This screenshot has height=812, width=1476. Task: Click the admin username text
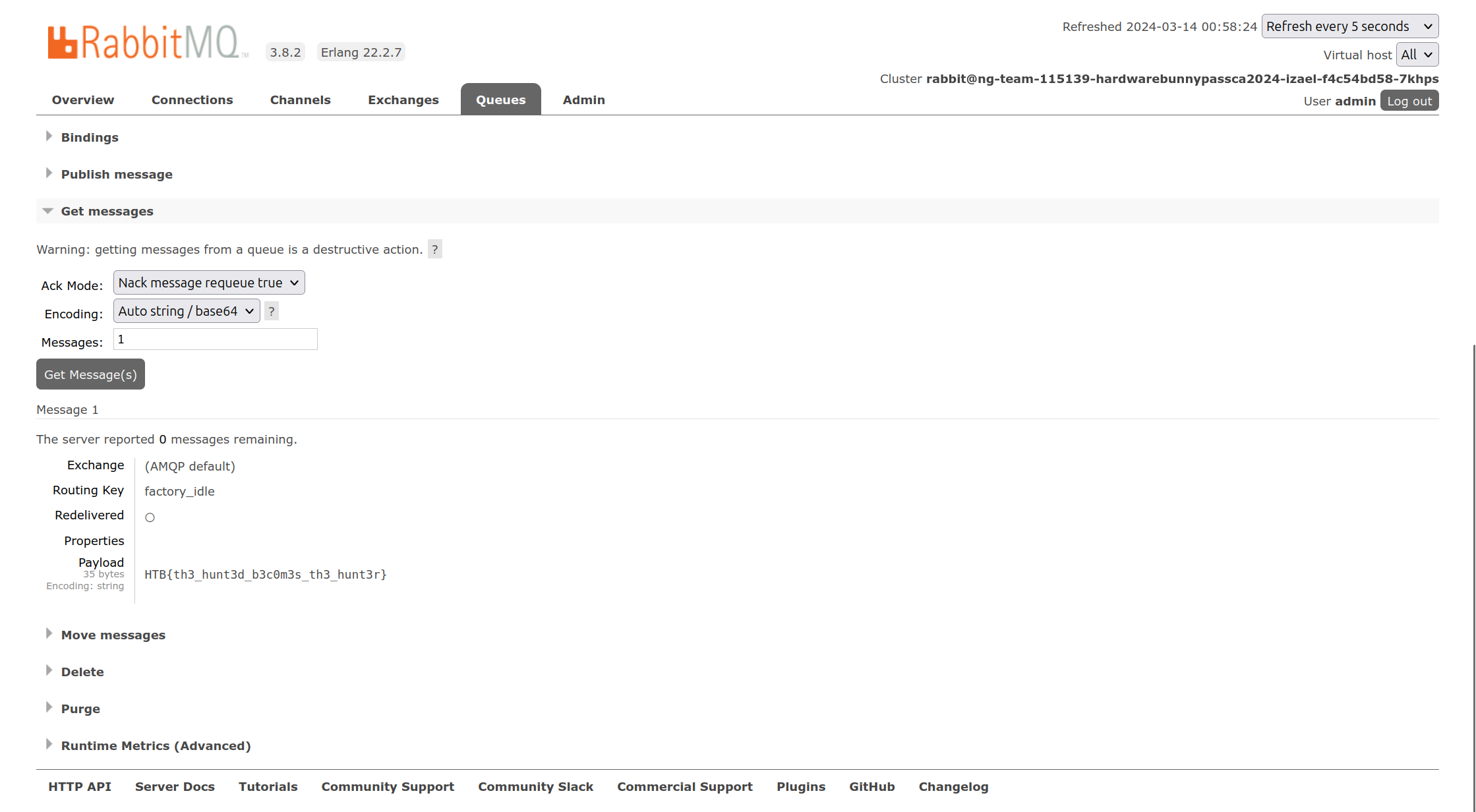point(1355,101)
